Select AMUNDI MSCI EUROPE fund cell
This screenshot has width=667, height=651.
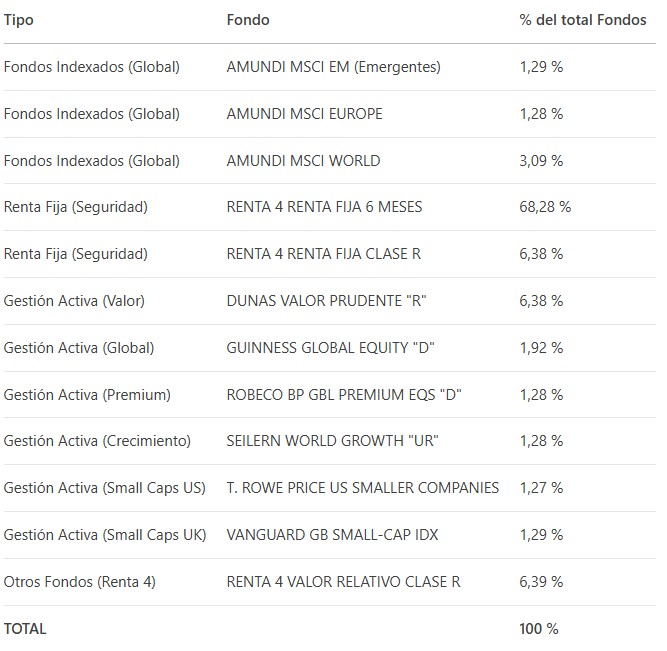tap(305, 114)
